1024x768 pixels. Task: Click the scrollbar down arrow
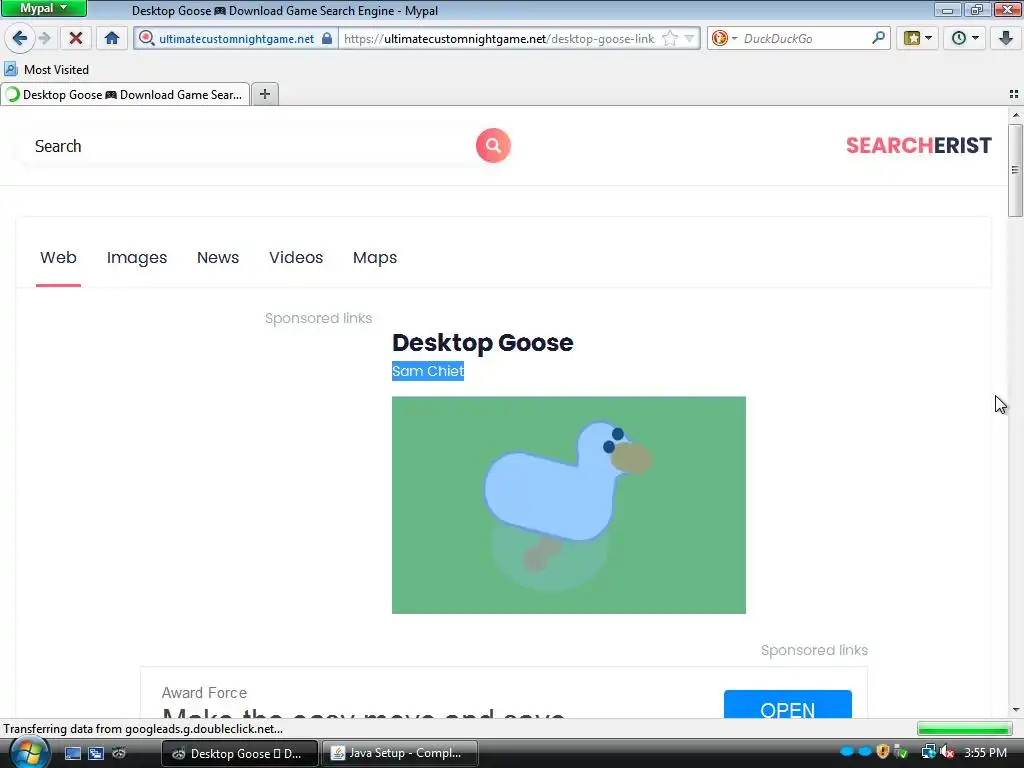tap(1015, 710)
